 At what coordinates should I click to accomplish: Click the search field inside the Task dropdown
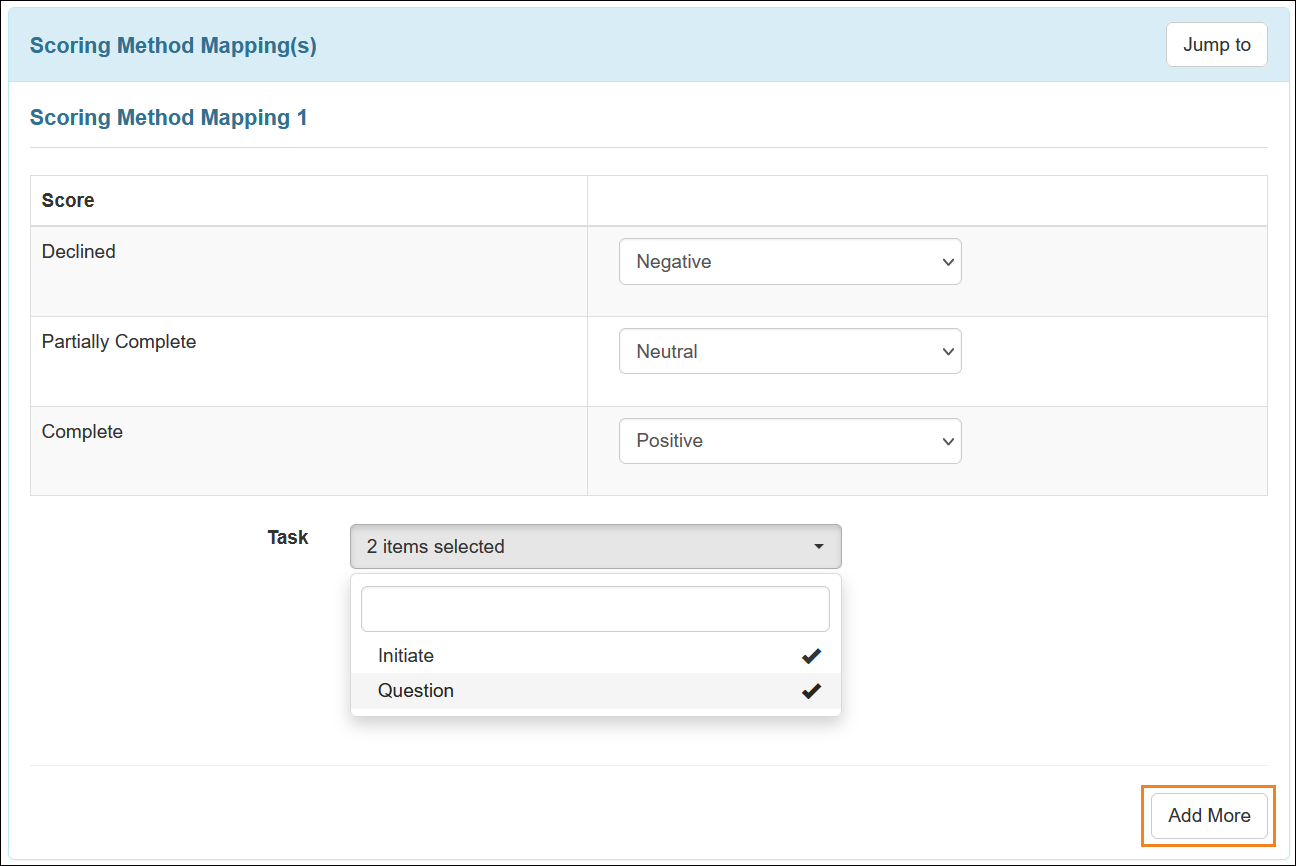coord(595,608)
